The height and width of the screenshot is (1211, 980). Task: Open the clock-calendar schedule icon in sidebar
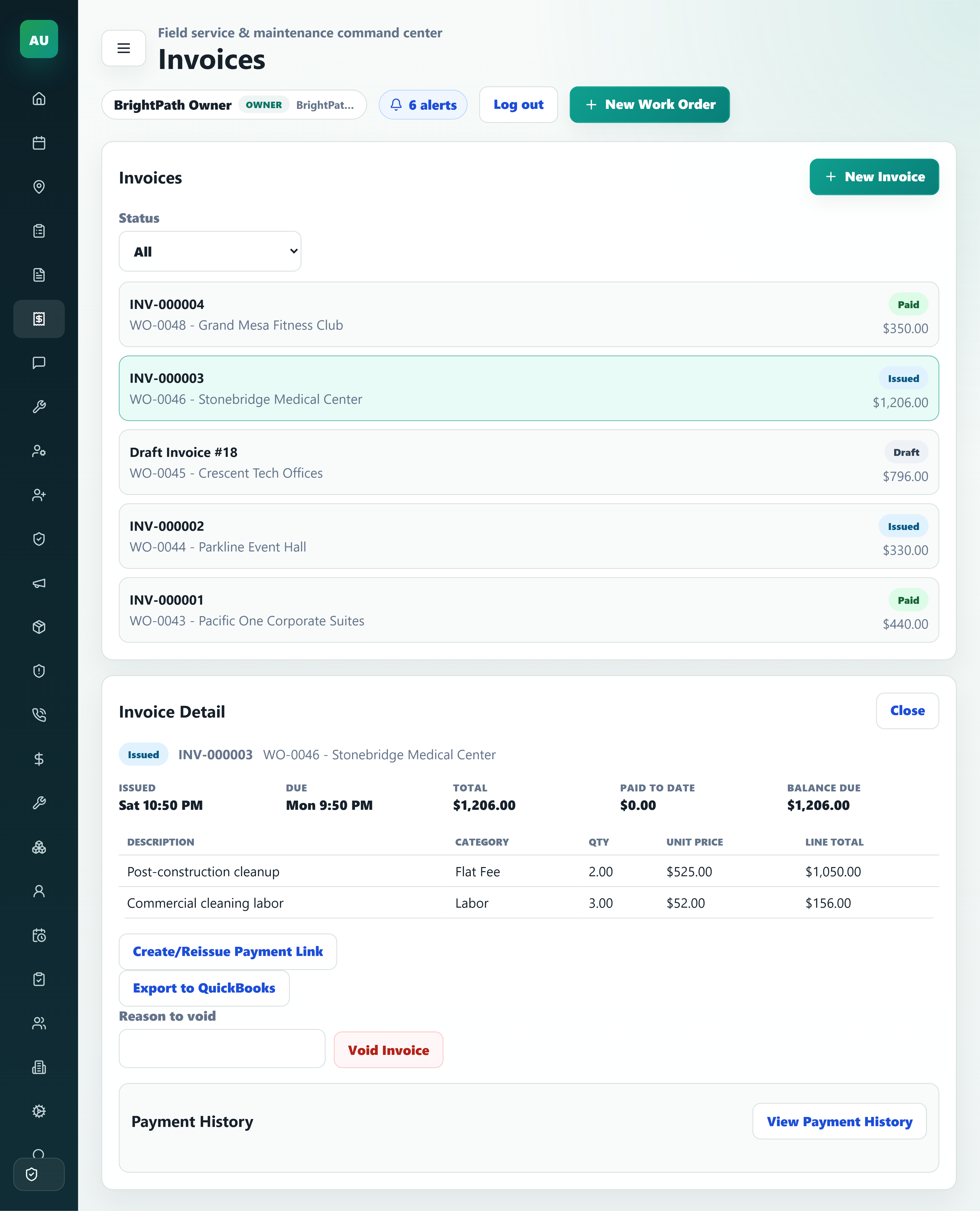[x=39, y=936]
